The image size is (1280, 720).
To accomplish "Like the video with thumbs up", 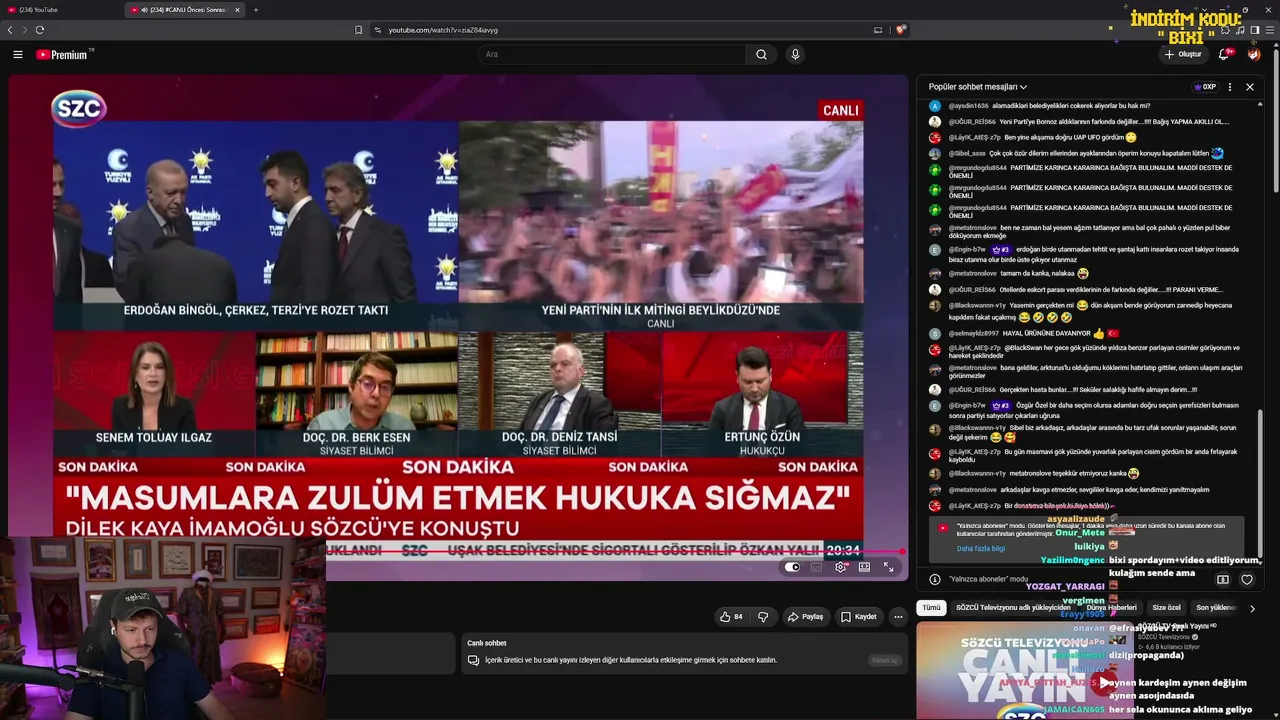I will [x=730, y=617].
